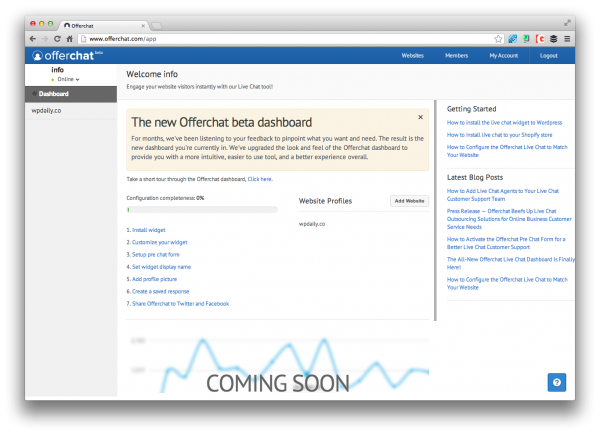
Task: Click the Add Website button
Action: pos(409,201)
